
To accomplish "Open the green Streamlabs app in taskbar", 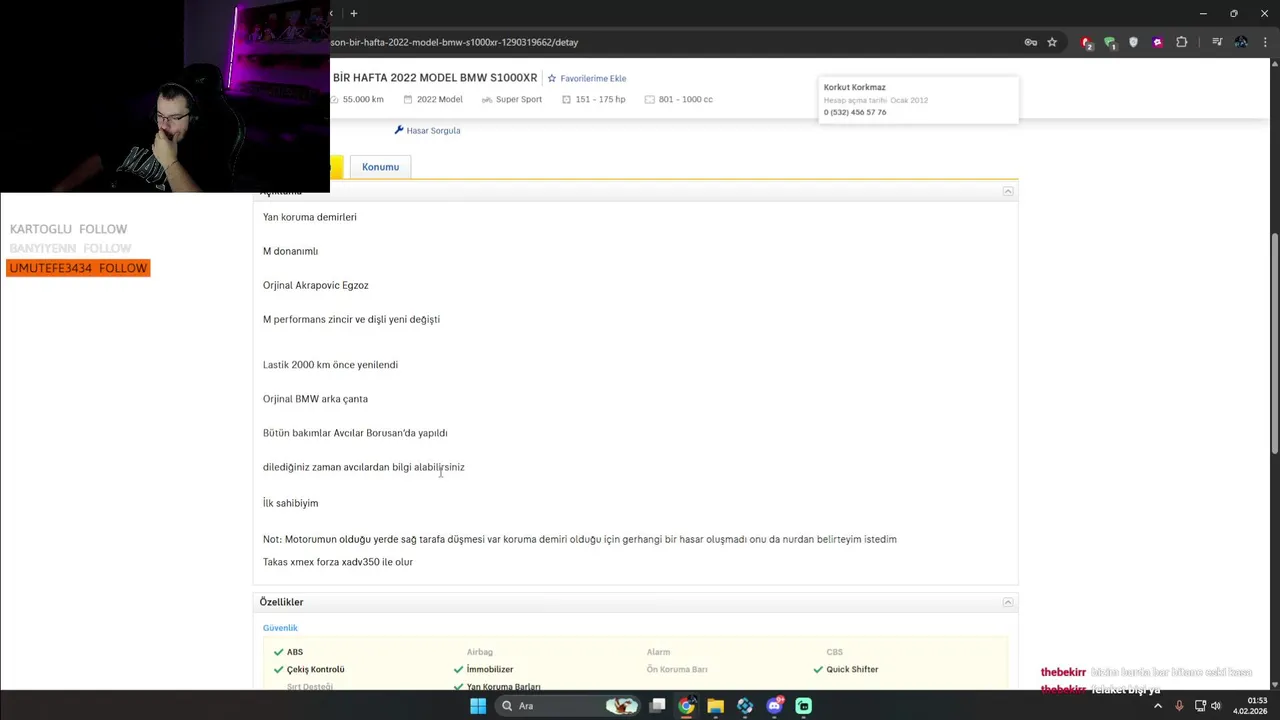I will click(803, 706).
